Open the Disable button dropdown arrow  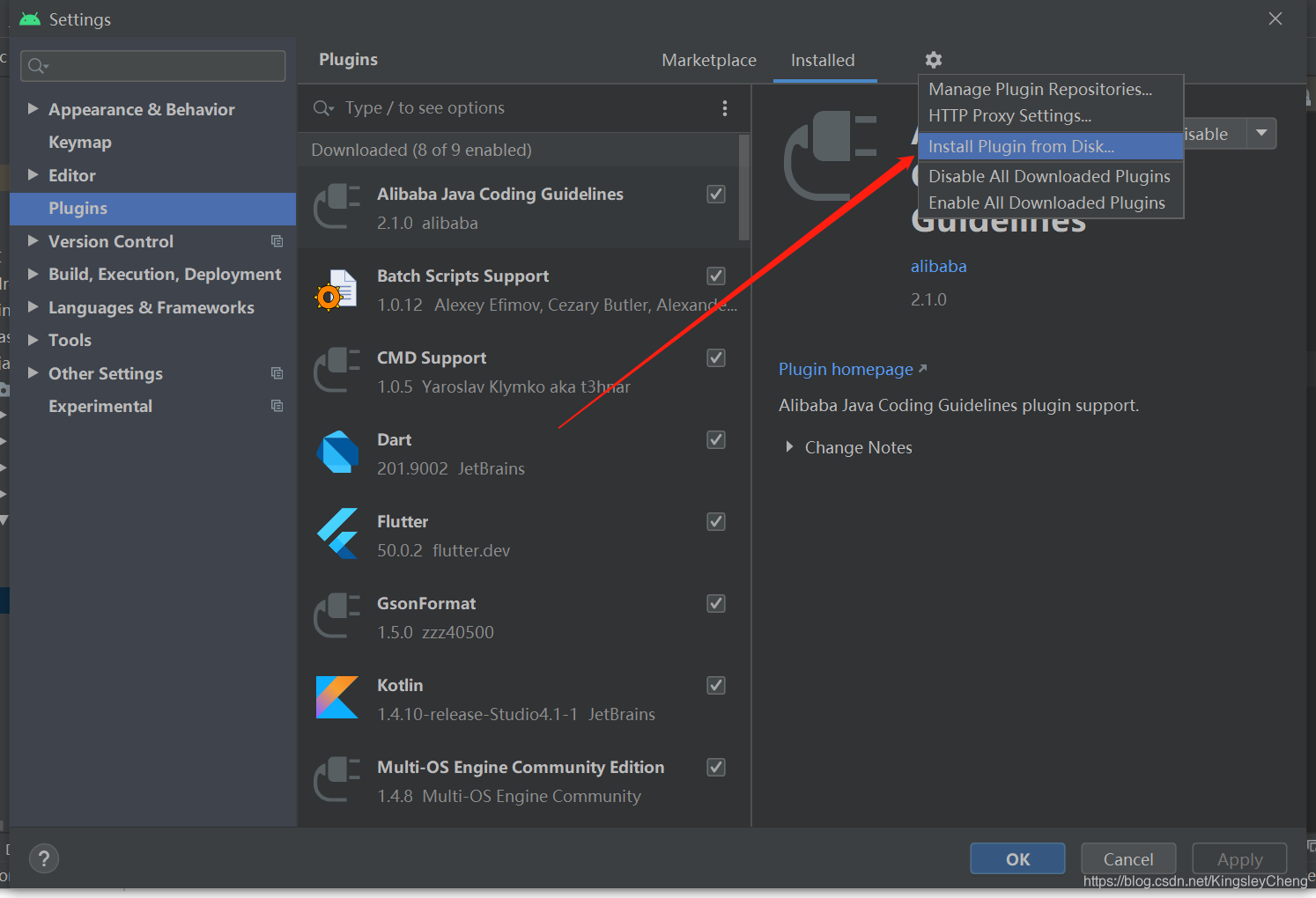tap(1261, 134)
